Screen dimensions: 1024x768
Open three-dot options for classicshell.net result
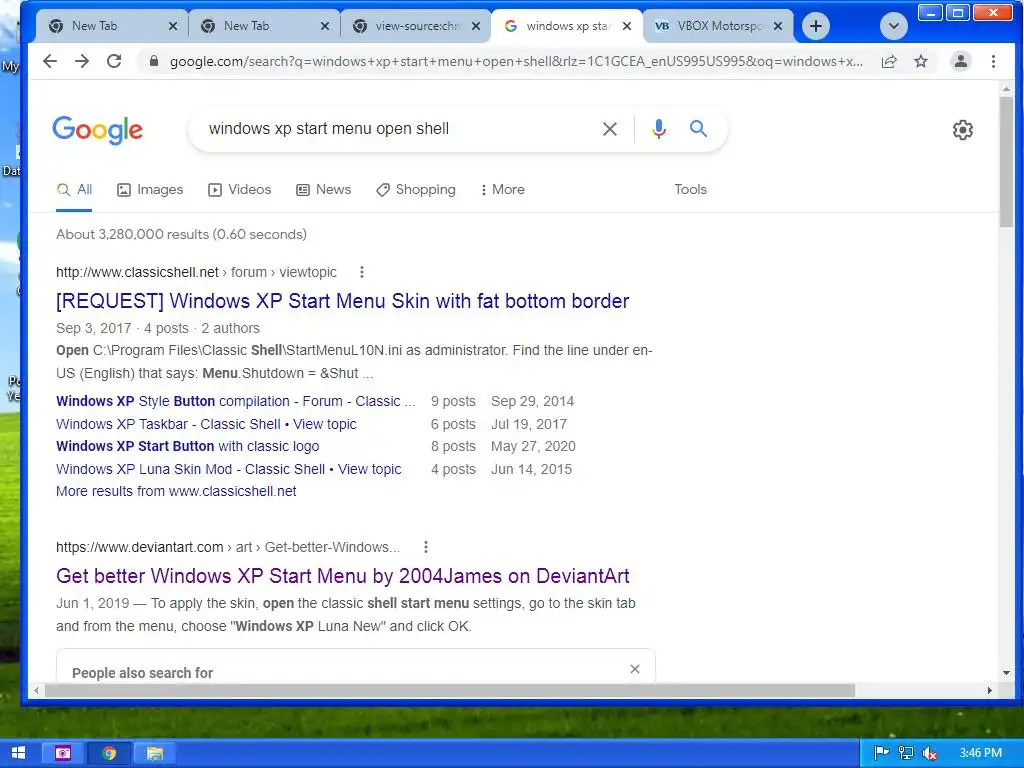click(362, 272)
